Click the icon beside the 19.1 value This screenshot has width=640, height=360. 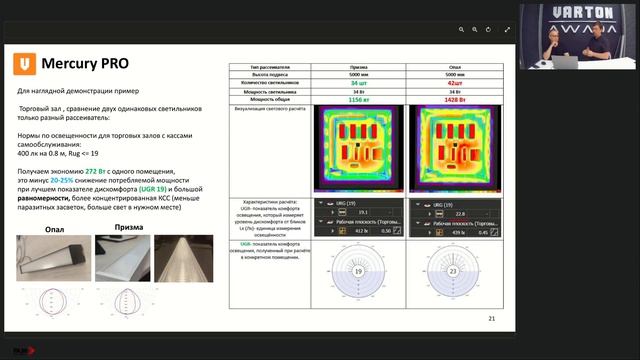tap(342, 212)
